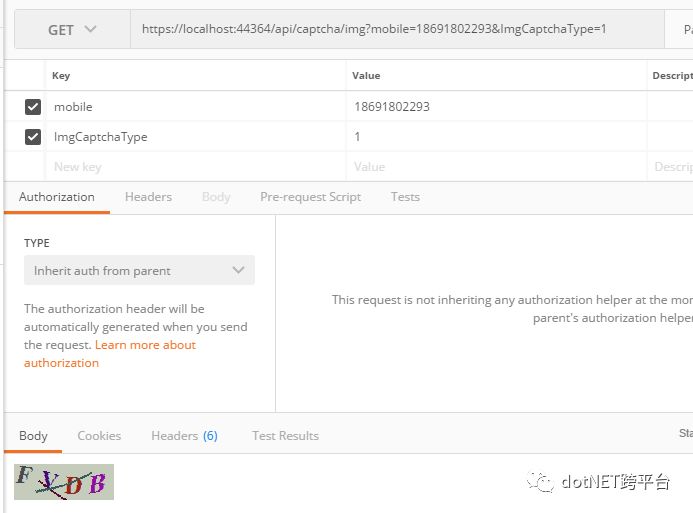Uncheck the mobile parameter checkbox
Viewport: 693px width, 513px height.
tap(33, 106)
